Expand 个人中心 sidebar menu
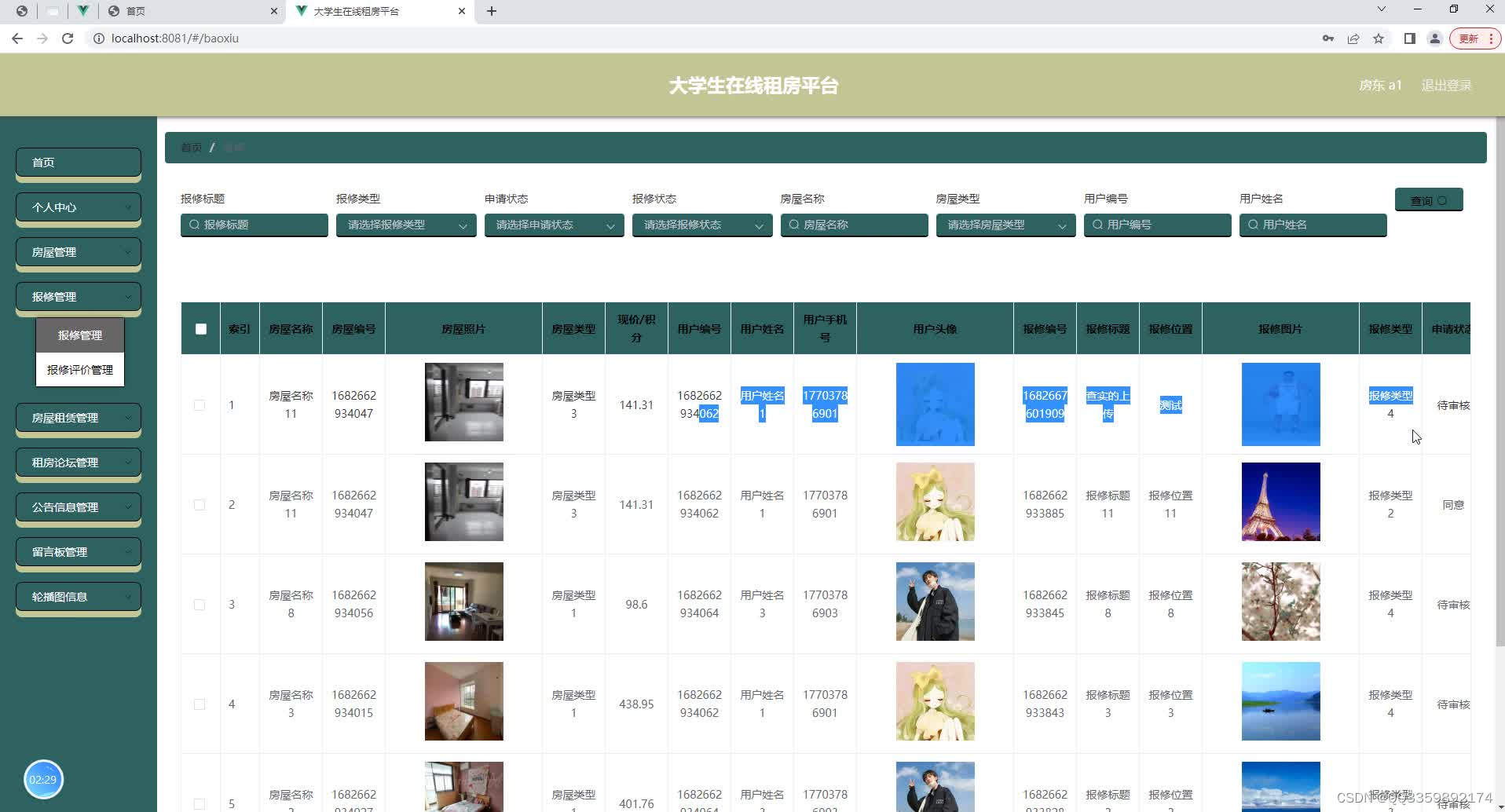The height and width of the screenshot is (812, 1505). 79,207
